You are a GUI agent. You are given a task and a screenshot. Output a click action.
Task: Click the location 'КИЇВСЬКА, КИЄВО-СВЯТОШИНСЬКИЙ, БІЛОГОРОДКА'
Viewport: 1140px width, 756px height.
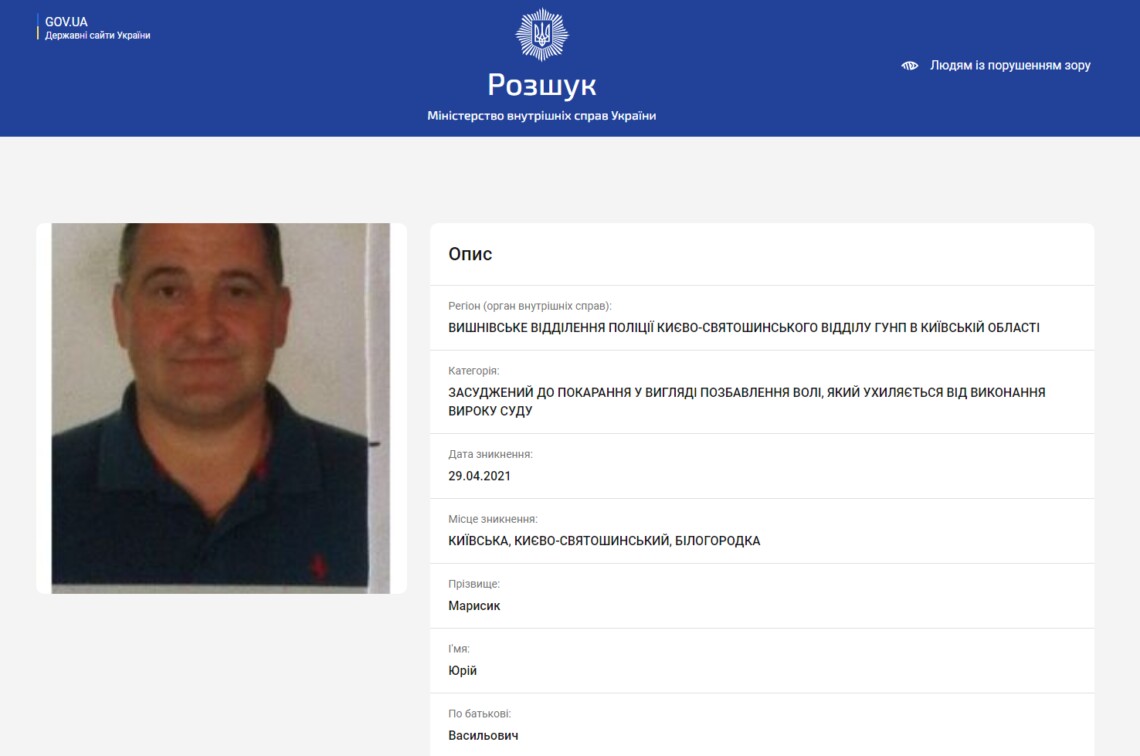[604, 541]
